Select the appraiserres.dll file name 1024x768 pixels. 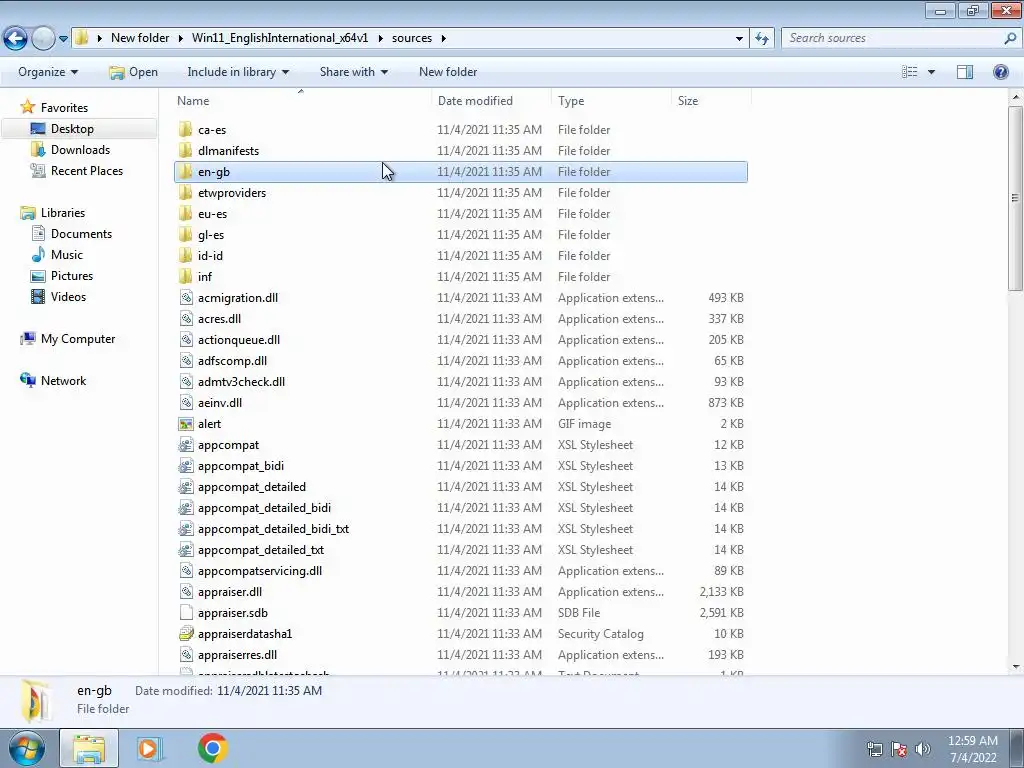coord(237,654)
